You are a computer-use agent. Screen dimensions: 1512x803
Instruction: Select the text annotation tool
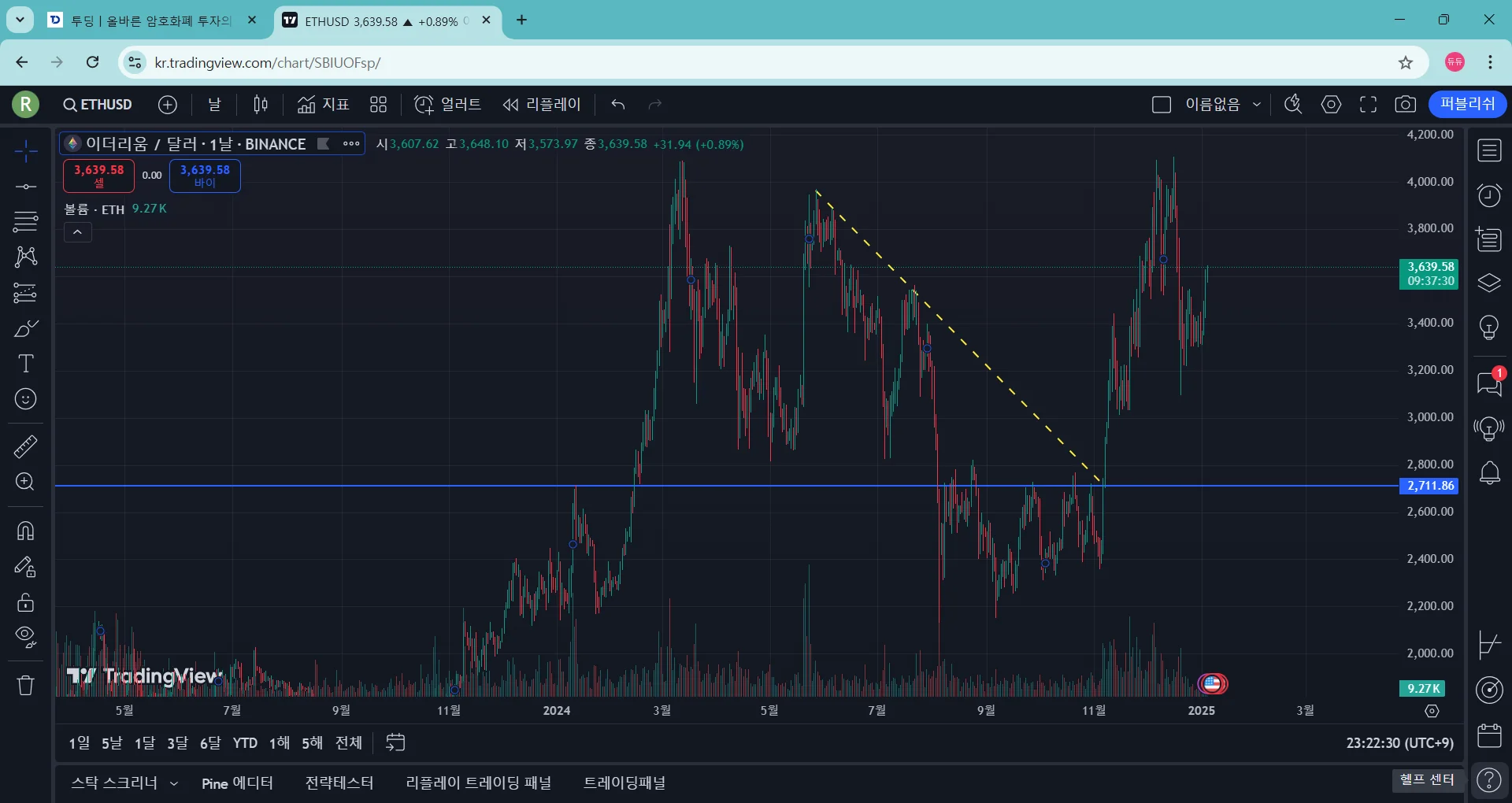(25, 364)
